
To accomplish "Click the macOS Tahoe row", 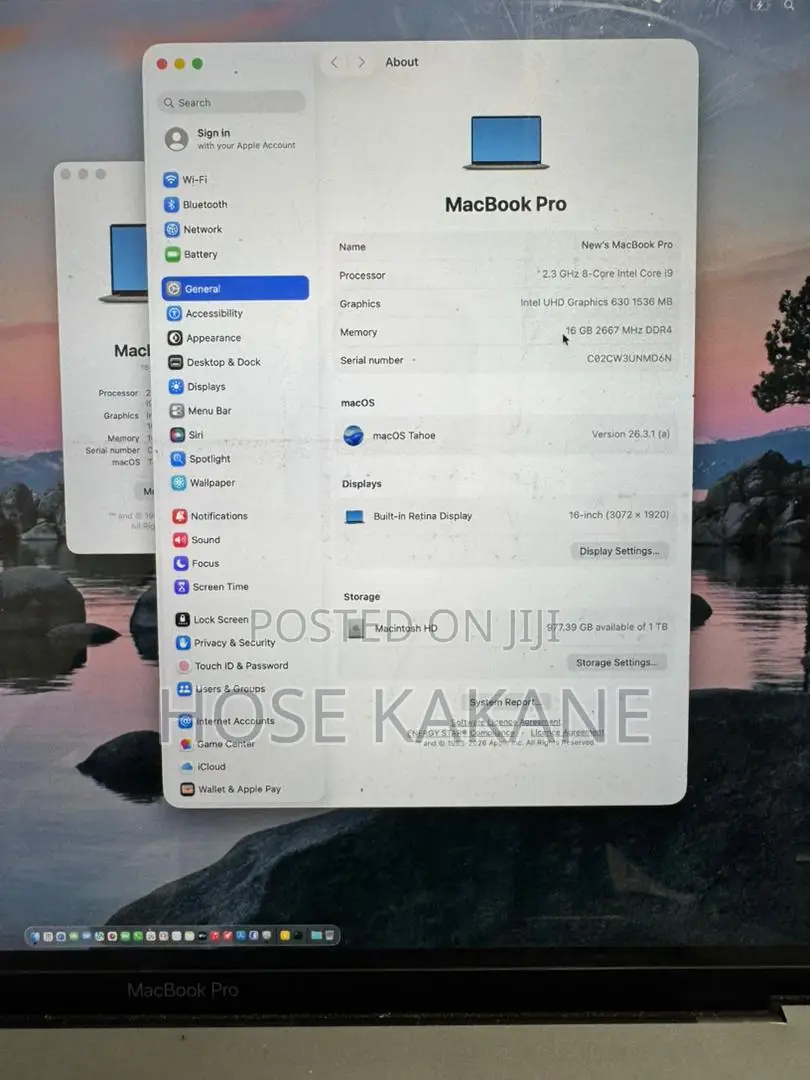I will pos(506,435).
